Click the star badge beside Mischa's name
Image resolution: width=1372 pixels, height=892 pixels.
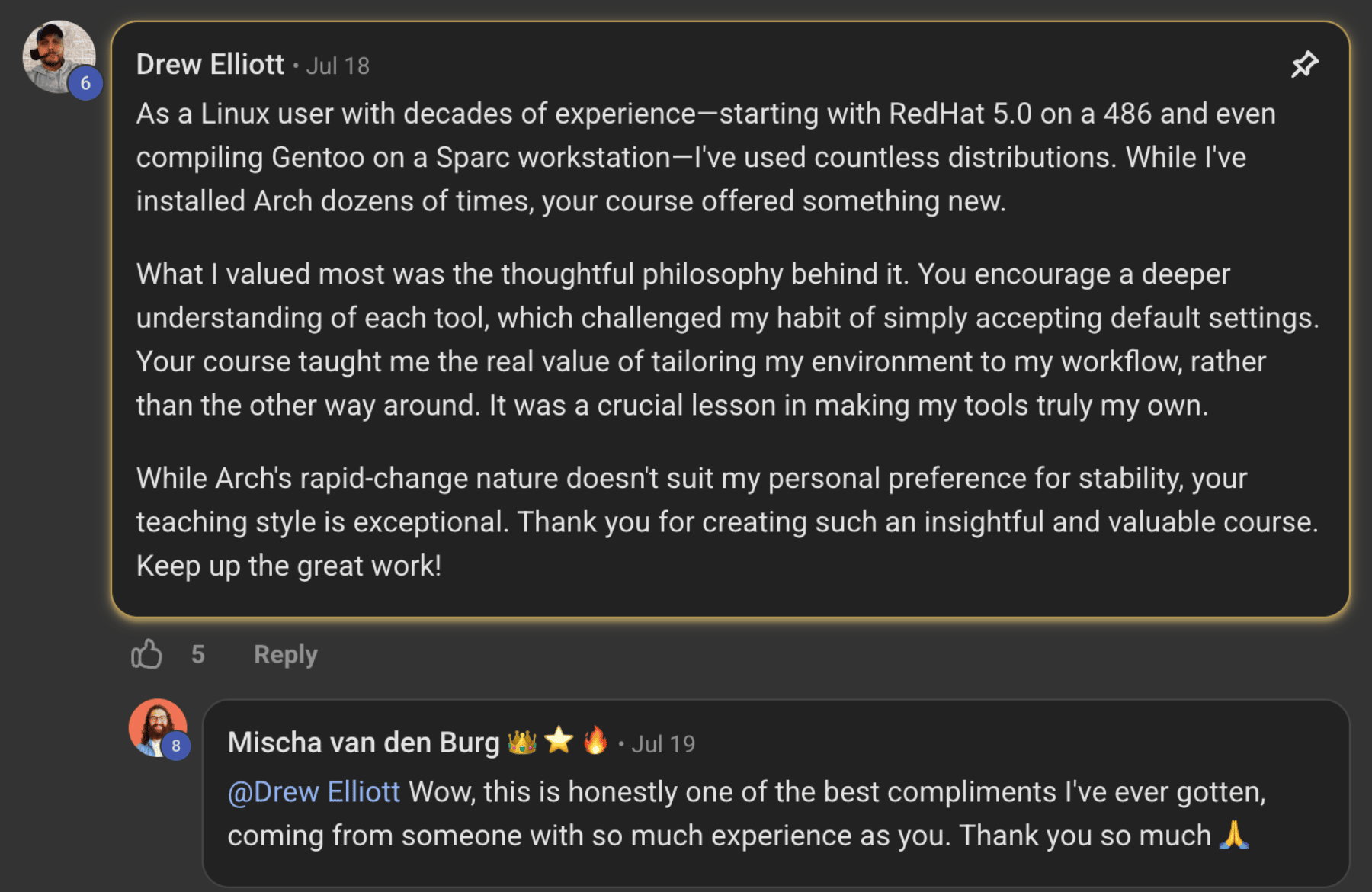(x=559, y=740)
